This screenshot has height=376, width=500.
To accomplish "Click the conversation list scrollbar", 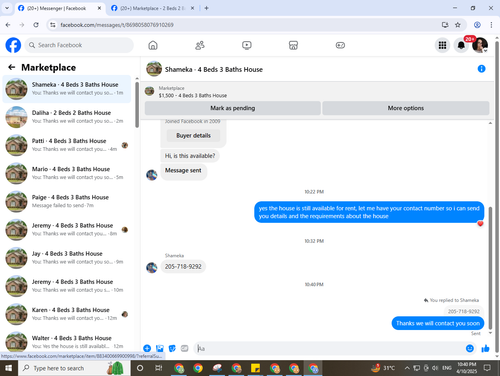I will pyautogui.click(x=137, y=104).
